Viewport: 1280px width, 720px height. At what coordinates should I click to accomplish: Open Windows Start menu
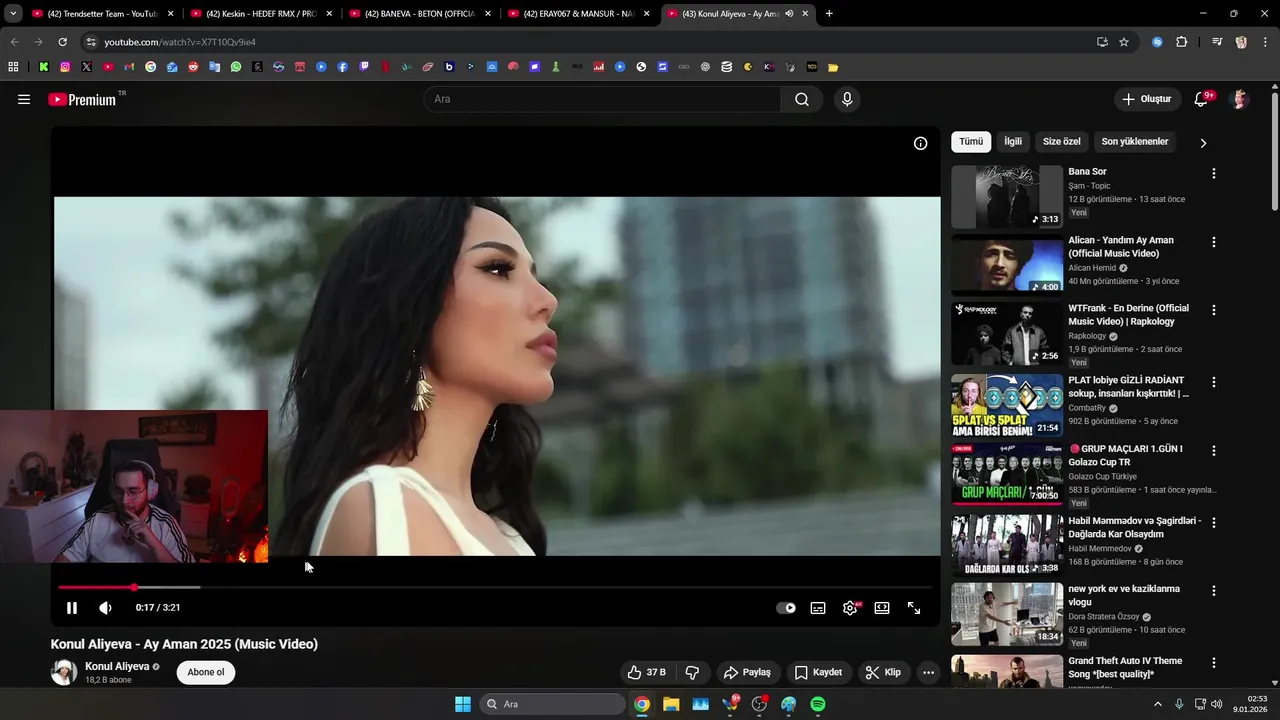click(x=463, y=704)
